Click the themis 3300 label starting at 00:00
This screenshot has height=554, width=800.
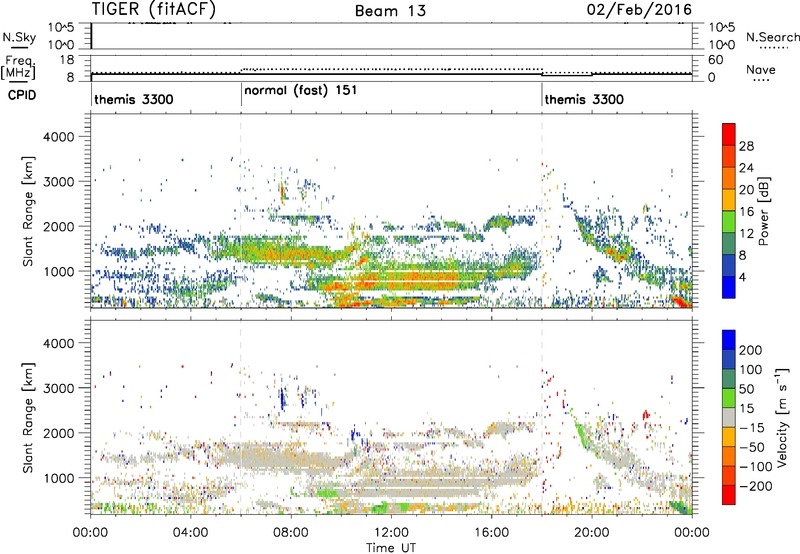pyautogui.click(x=134, y=99)
